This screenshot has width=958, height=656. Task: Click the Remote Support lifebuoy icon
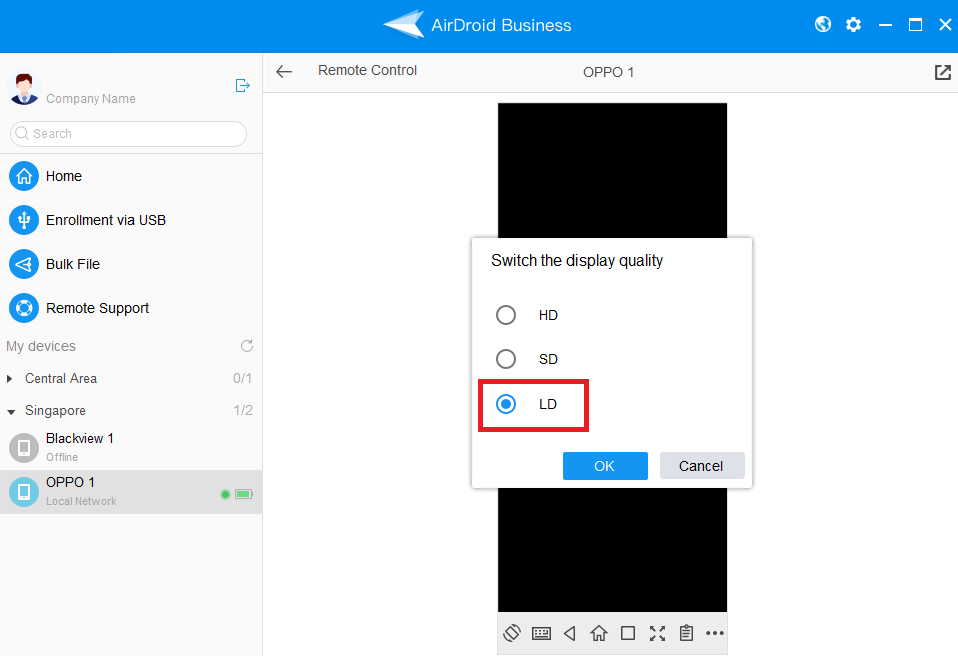pos(24,308)
